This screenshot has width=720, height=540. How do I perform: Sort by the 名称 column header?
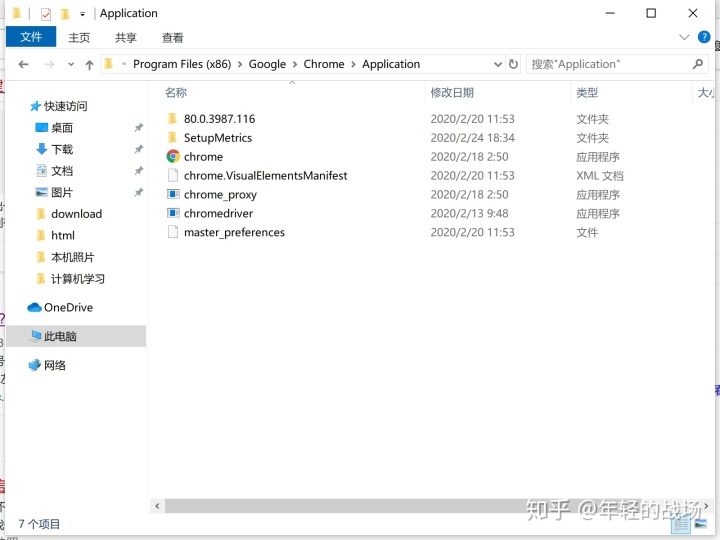pos(176,93)
